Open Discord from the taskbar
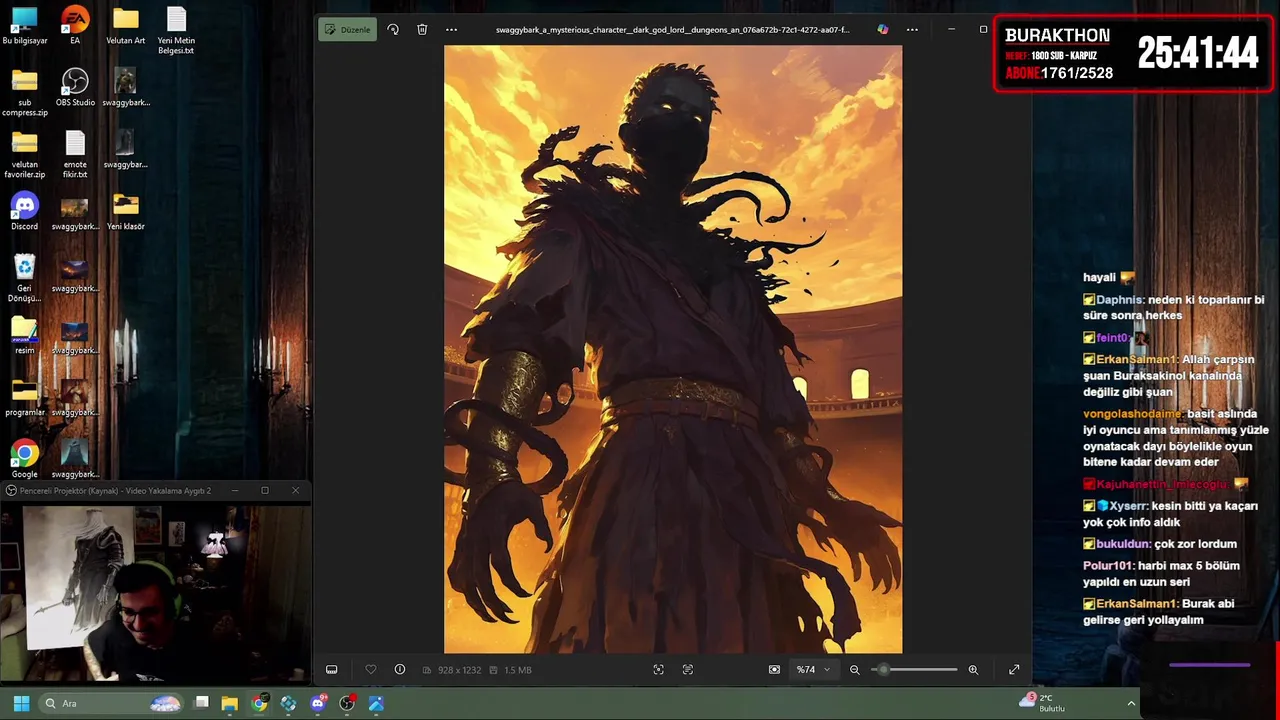Screen dimensions: 1280x720 (318, 703)
